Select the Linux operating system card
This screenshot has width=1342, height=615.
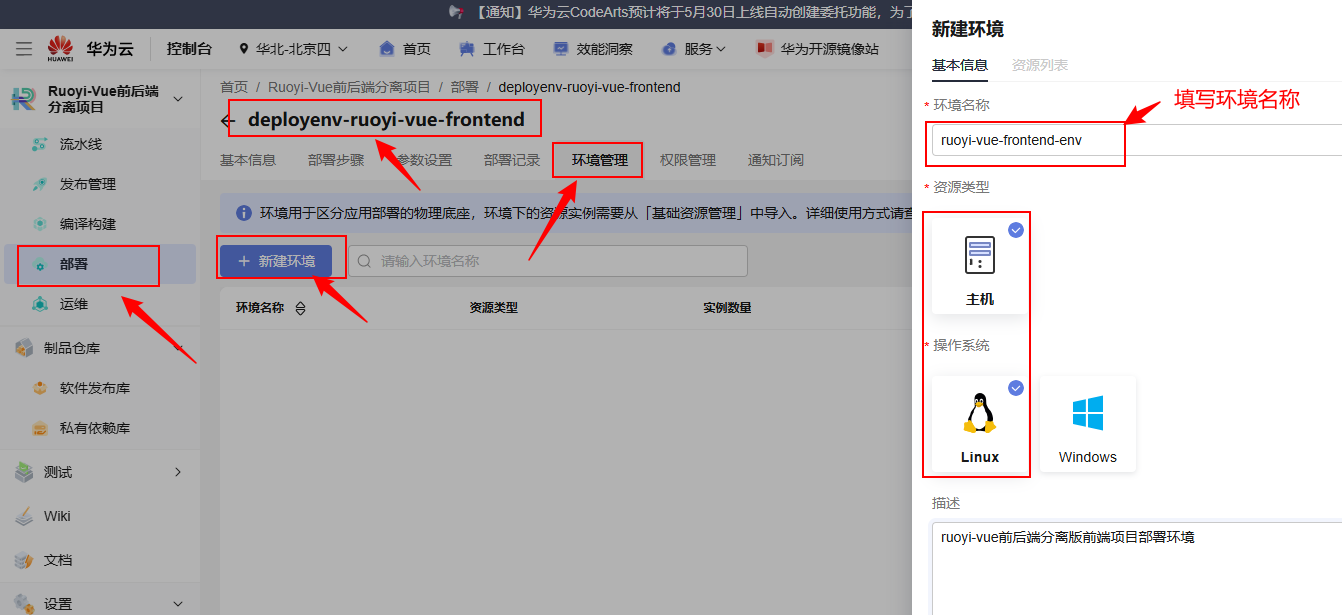980,424
